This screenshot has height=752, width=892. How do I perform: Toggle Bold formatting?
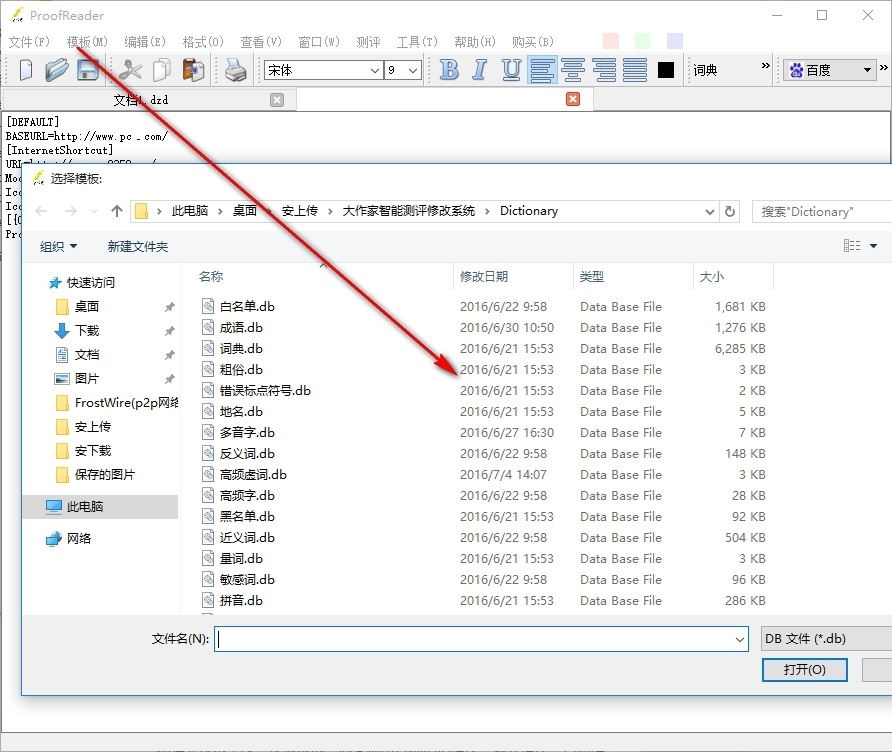tap(449, 70)
